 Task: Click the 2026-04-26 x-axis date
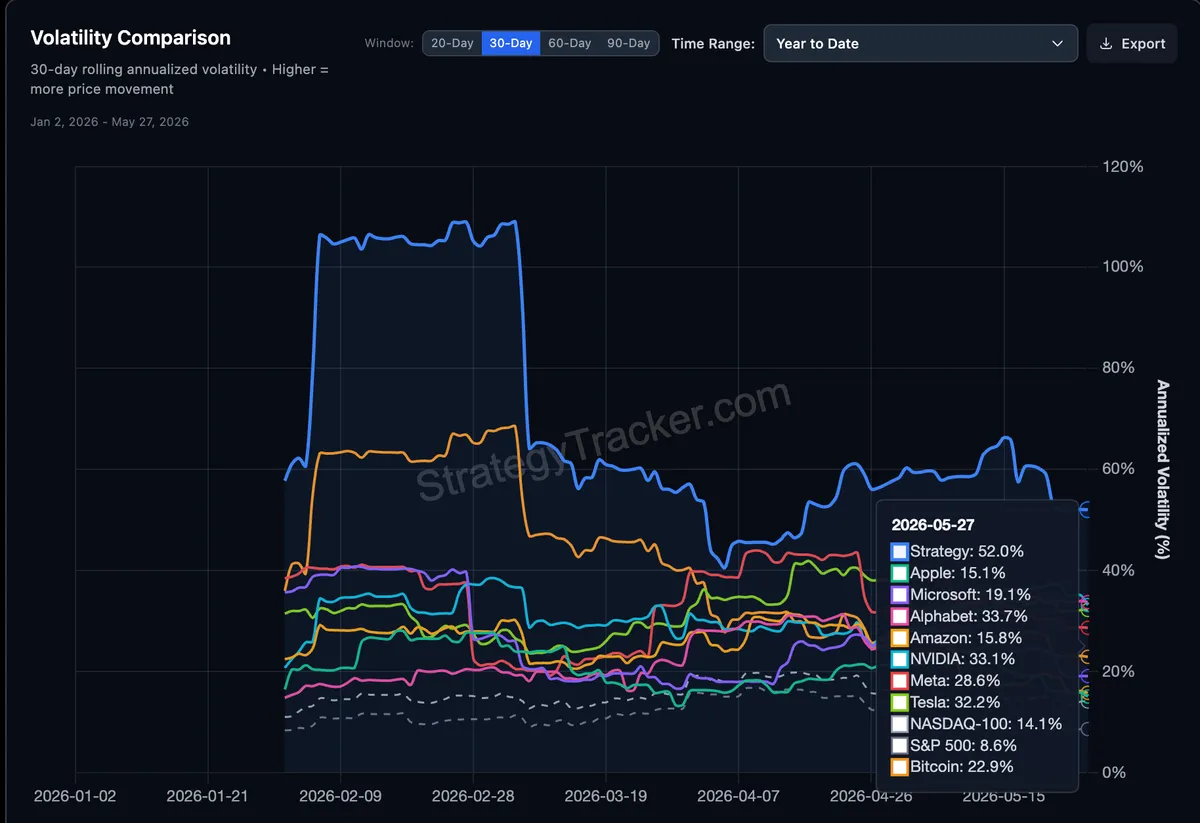[x=871, y=797]
